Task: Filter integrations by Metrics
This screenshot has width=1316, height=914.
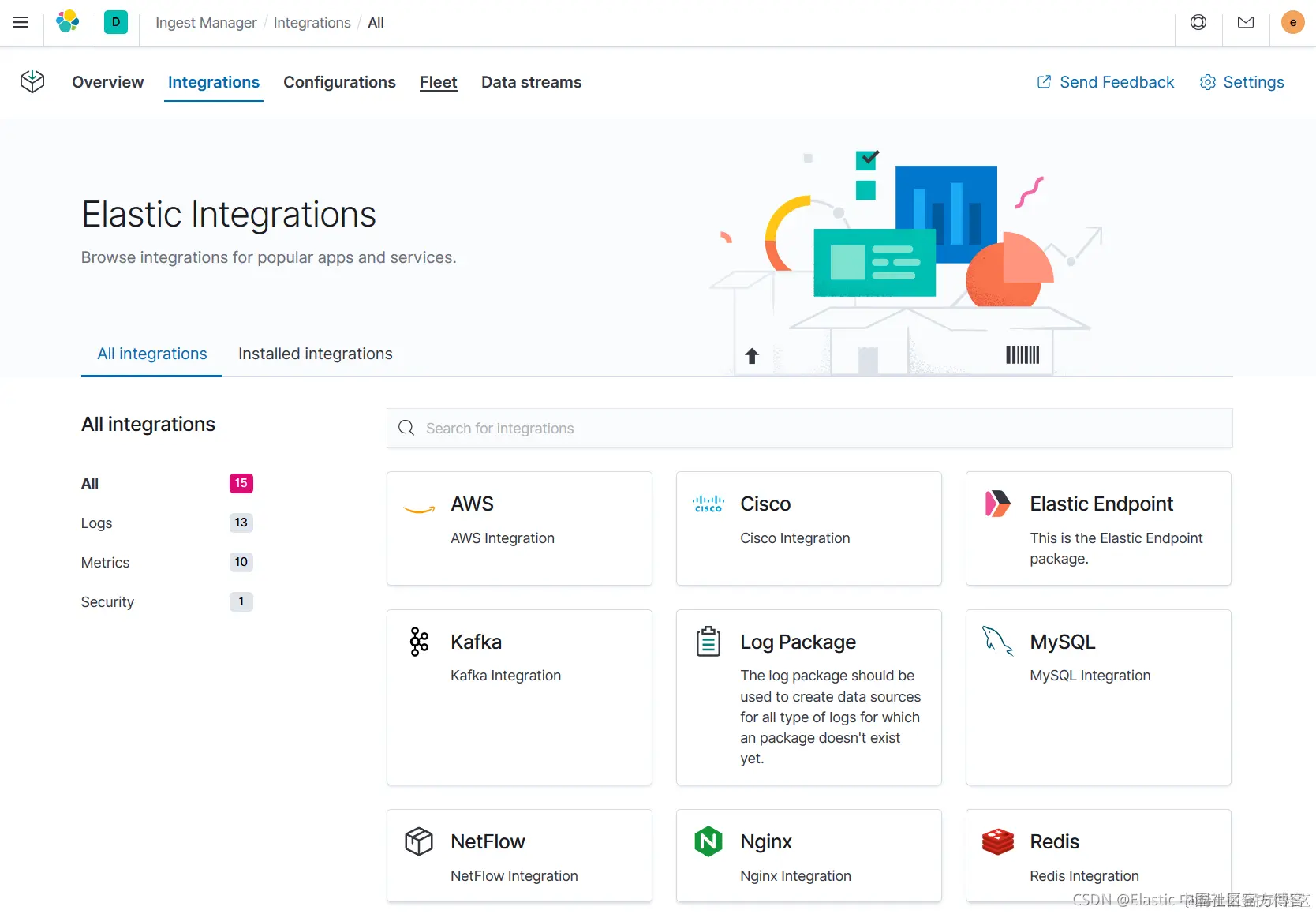Action: coord(105,562)
